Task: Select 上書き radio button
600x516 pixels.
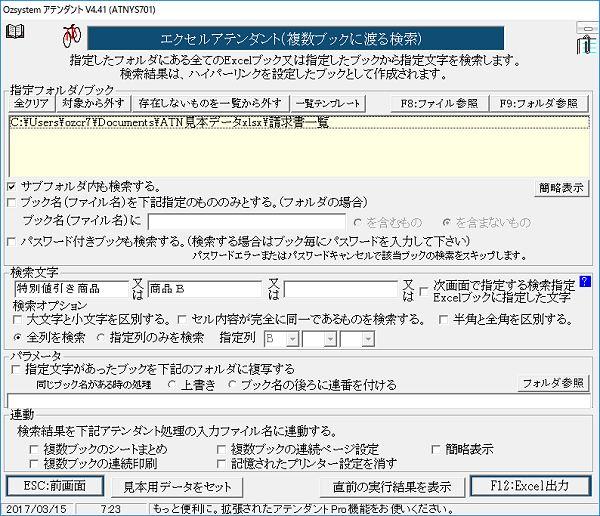Action: [x=172, y=385]
